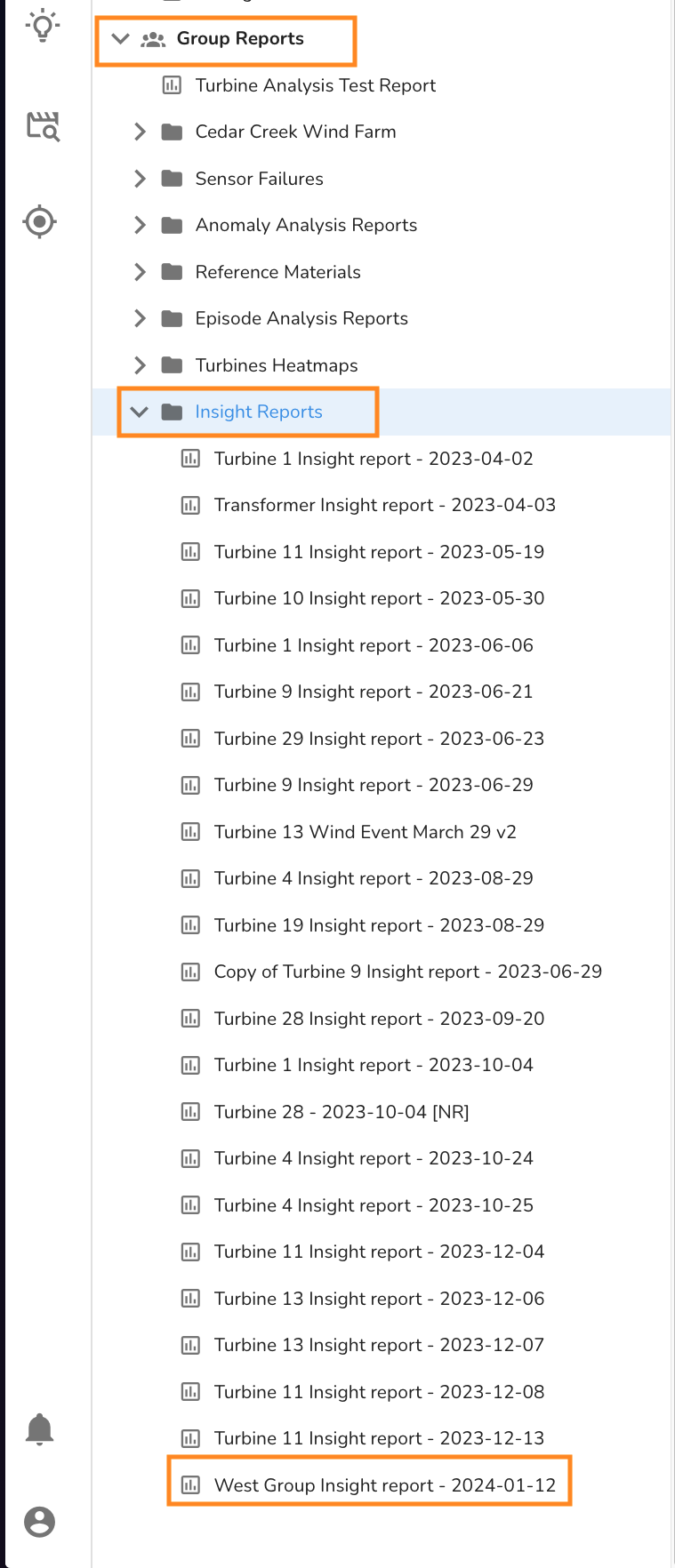The height and width of the screenshot is (1568, 675).
Task: Select the Episode Analysis Reports folder label
Action: [x=301, y=318]
